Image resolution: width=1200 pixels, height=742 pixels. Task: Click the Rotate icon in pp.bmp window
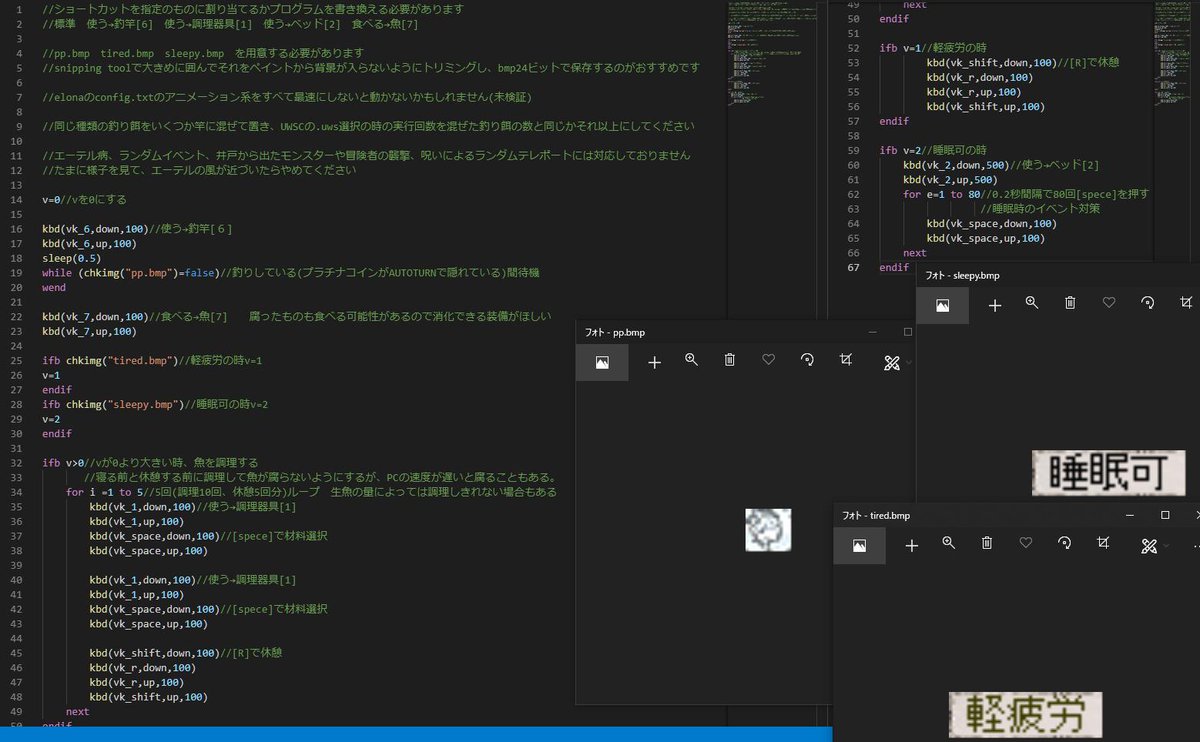(x=807, y=362)
